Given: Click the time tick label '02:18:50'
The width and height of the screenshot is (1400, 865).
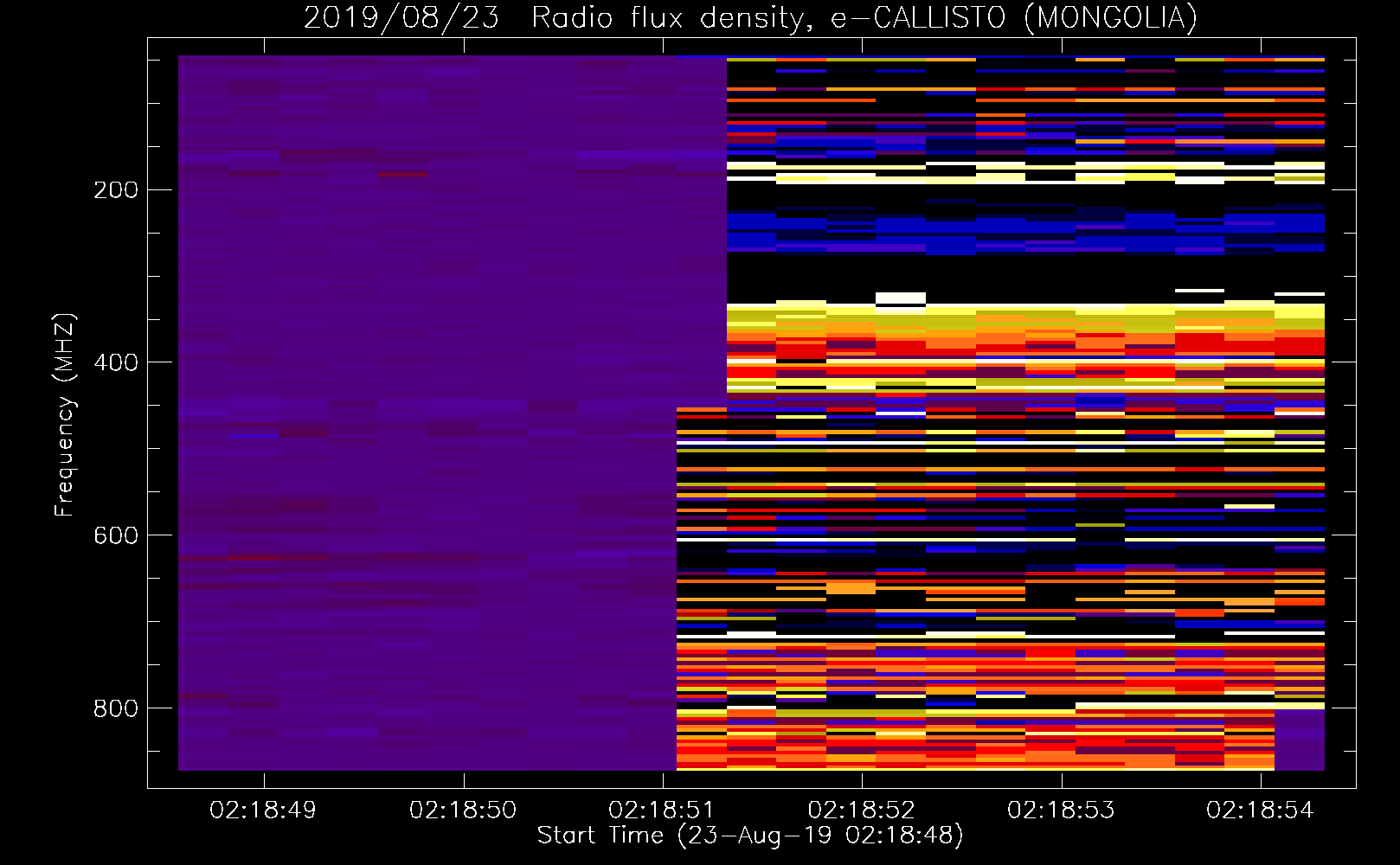Looking at the screenshot, I should tap(463, 811).
